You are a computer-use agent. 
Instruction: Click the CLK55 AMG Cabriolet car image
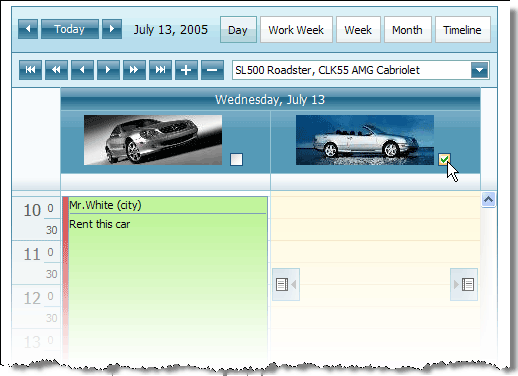click(x=365, y=140)
